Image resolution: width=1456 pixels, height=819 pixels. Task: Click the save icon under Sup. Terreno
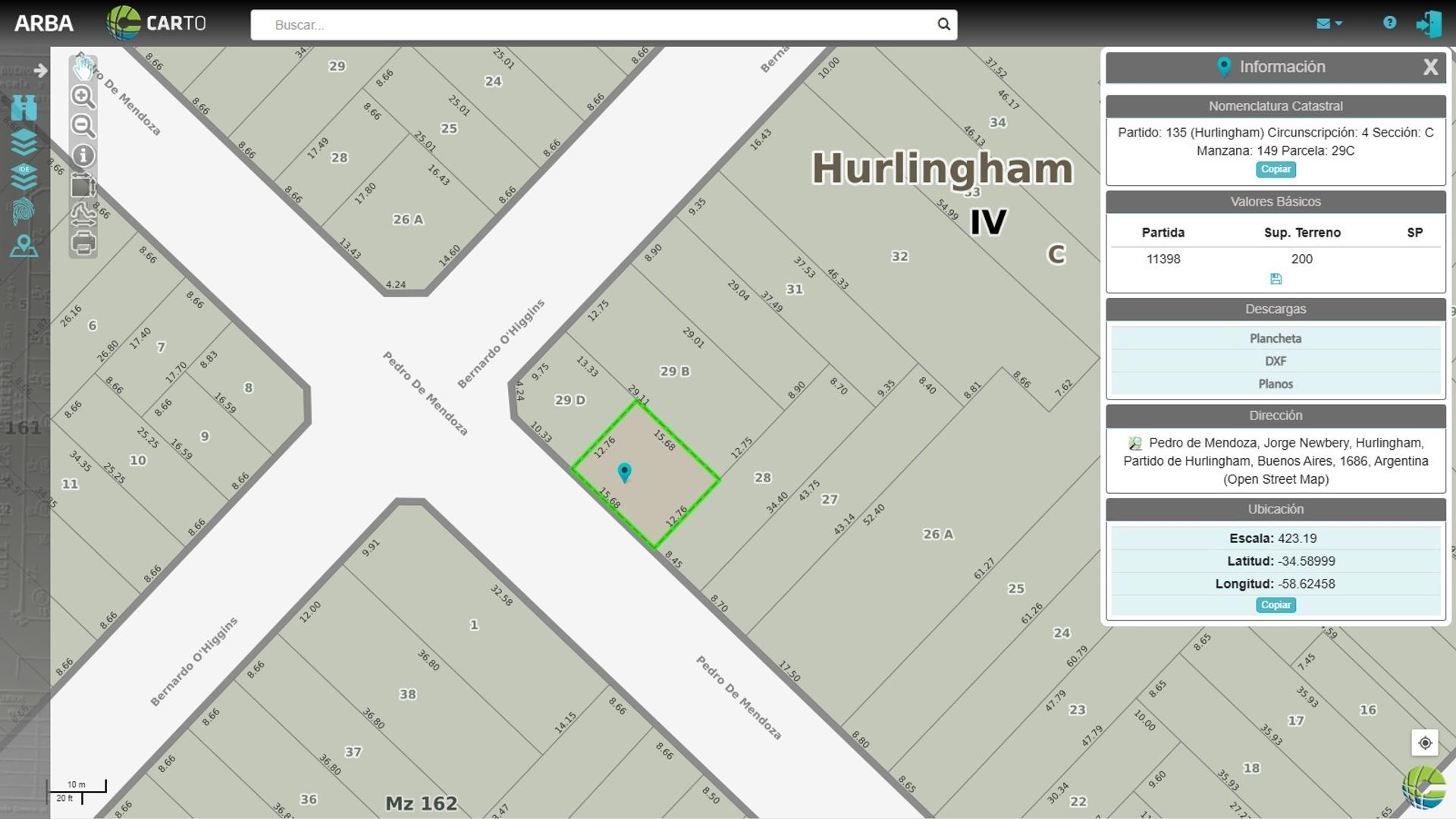point(1276,279)
